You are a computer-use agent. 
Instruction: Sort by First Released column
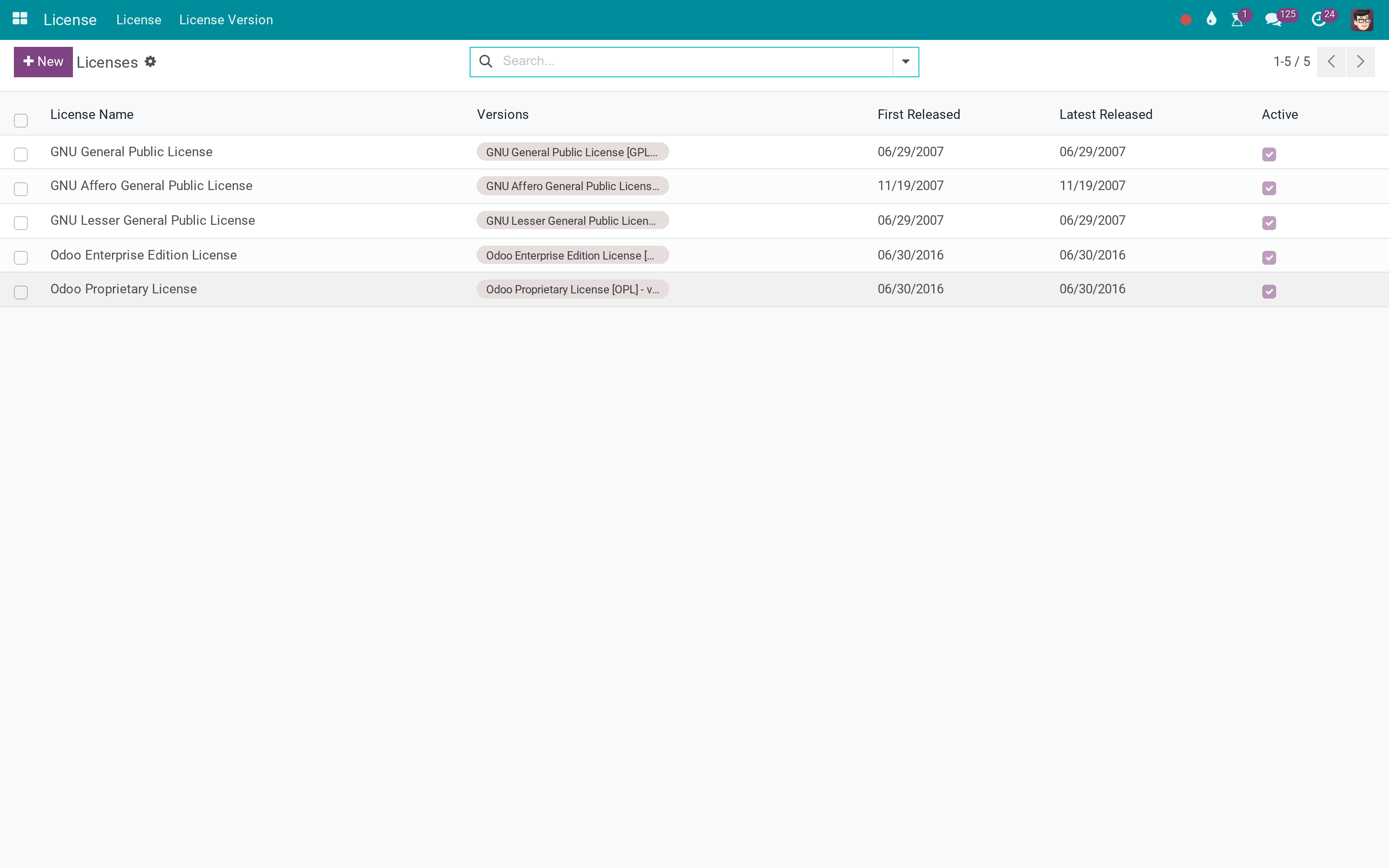[x=919, y=114]
